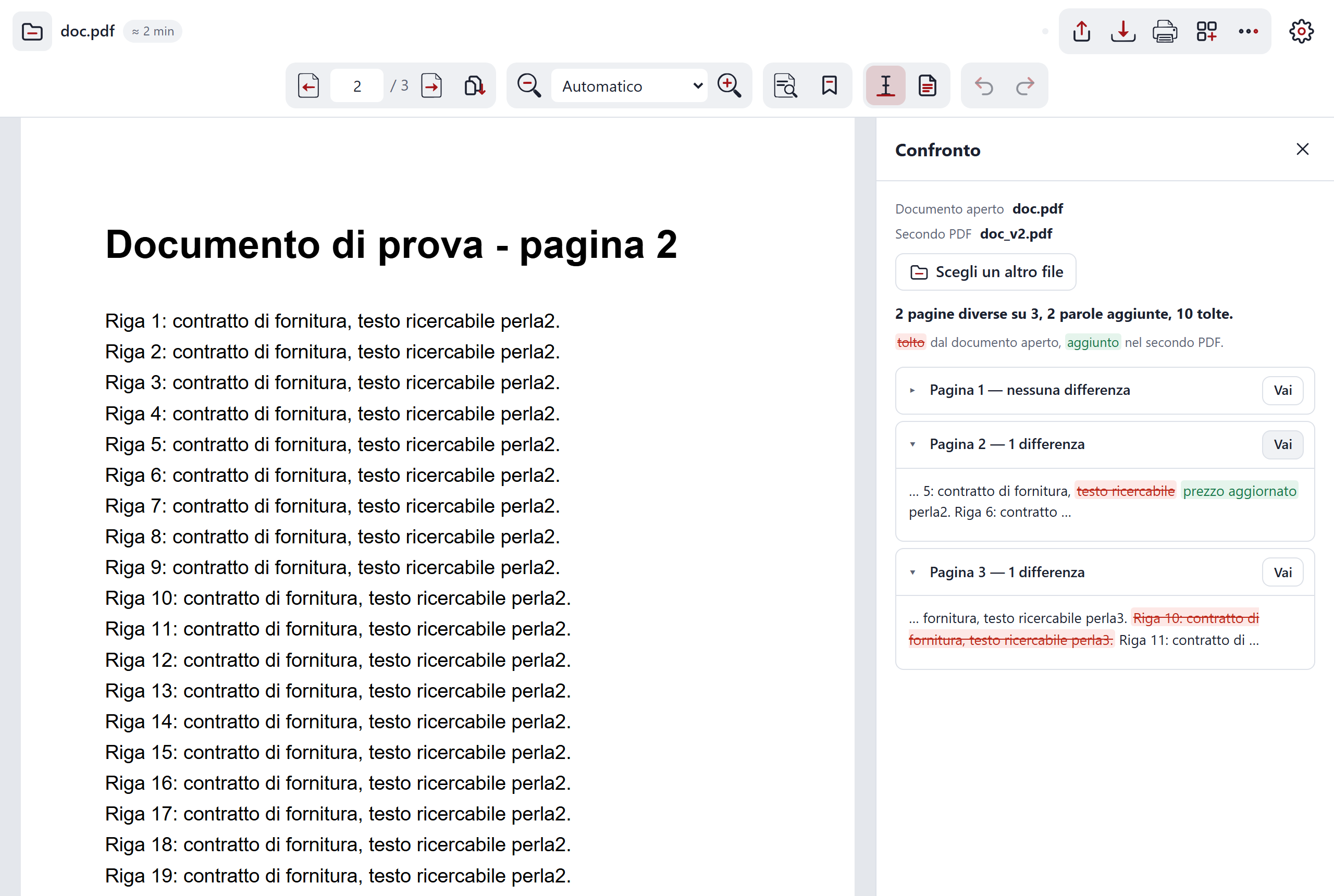Click the Riga 5 line in document
Image resolution: width=1334 pixels, height=896 pixels.
click(x=332, y=444)
